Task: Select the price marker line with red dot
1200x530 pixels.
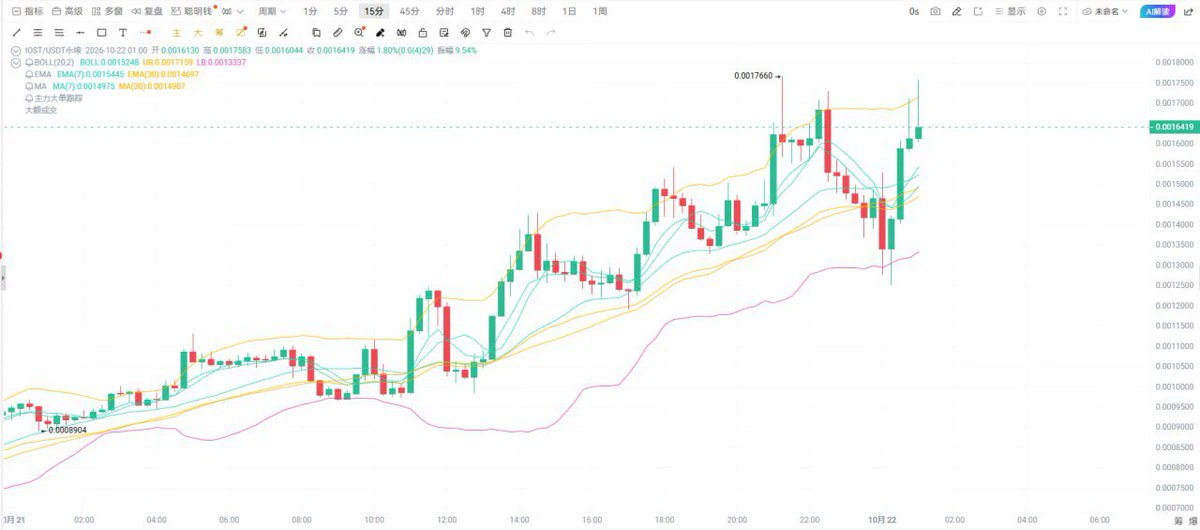Action: click(145, 33)
